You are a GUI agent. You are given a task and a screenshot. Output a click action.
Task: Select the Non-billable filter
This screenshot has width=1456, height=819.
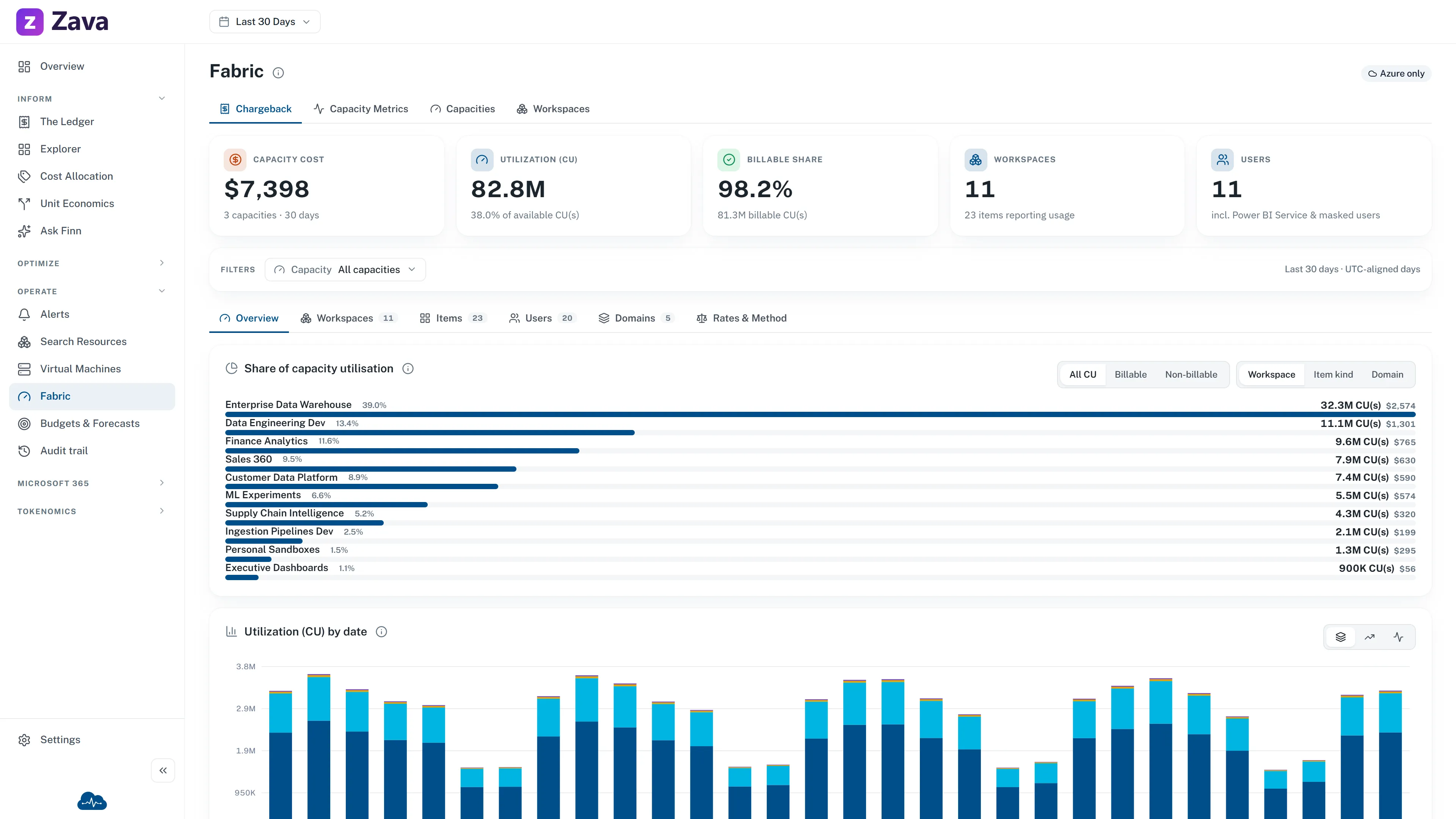coord(1191,374)
